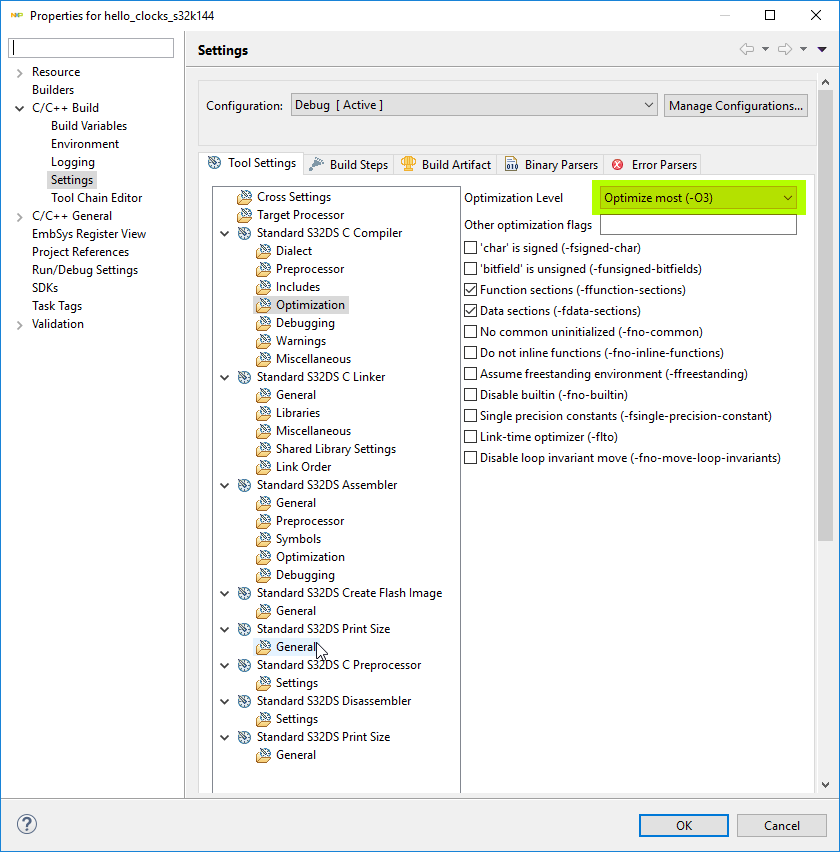
Task: Open the Configuration dropdown
Action: 474,105
